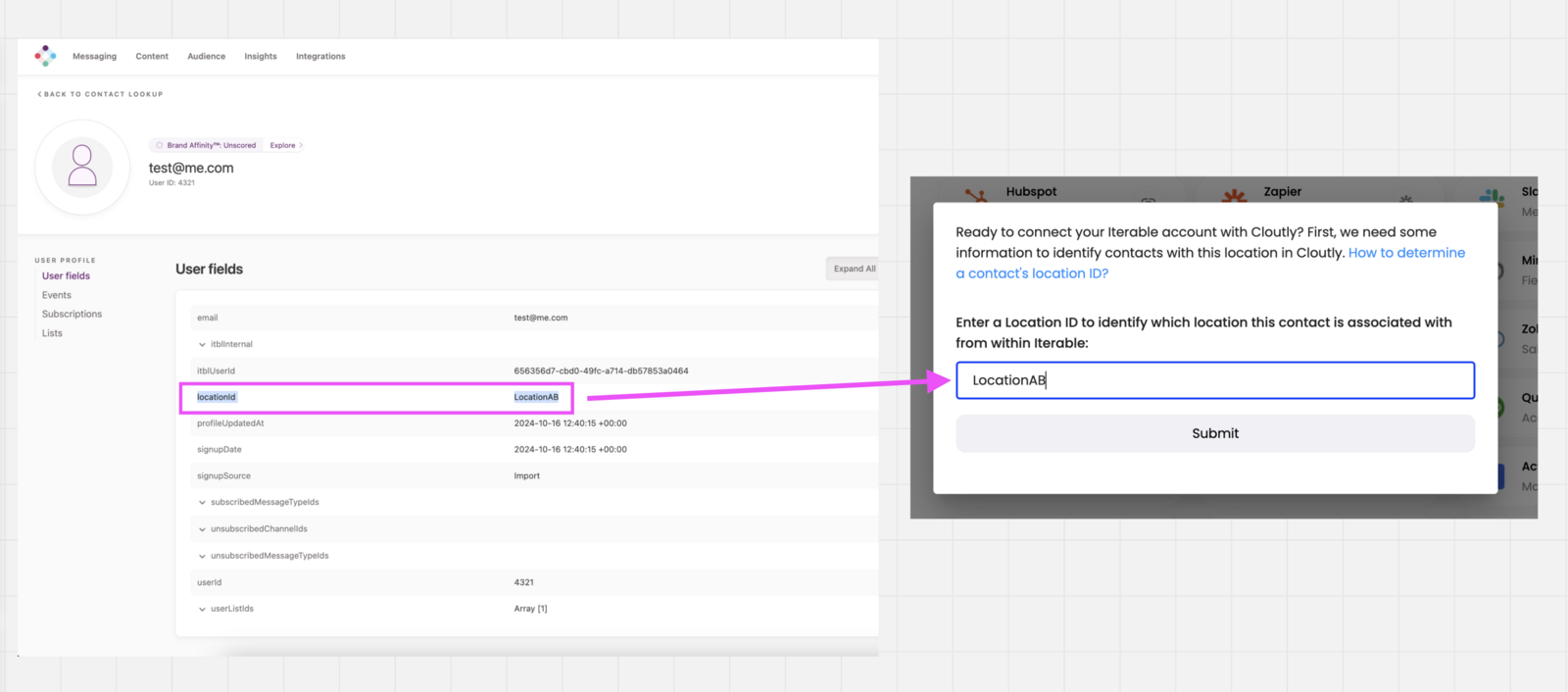
Task: Click the user avatar profile icon
Action: click(82, 167)
